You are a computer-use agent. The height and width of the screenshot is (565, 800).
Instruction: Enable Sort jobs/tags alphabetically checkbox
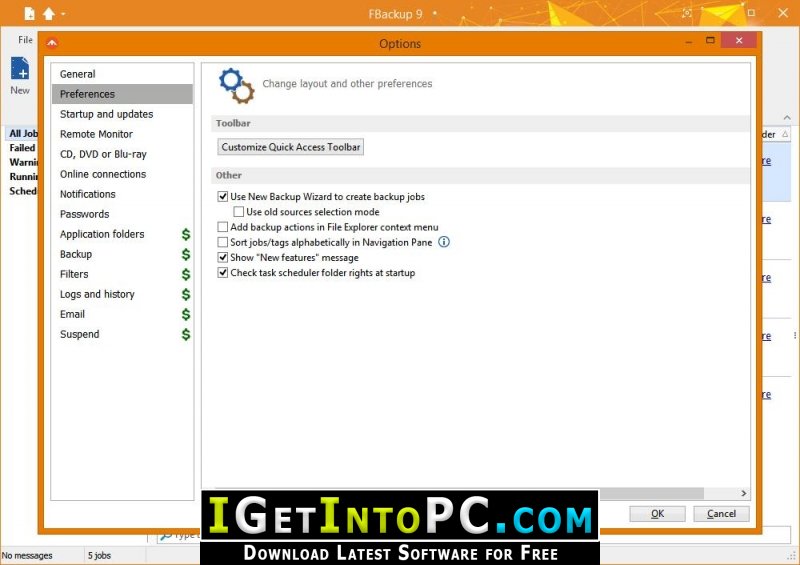tap(223, 242)
